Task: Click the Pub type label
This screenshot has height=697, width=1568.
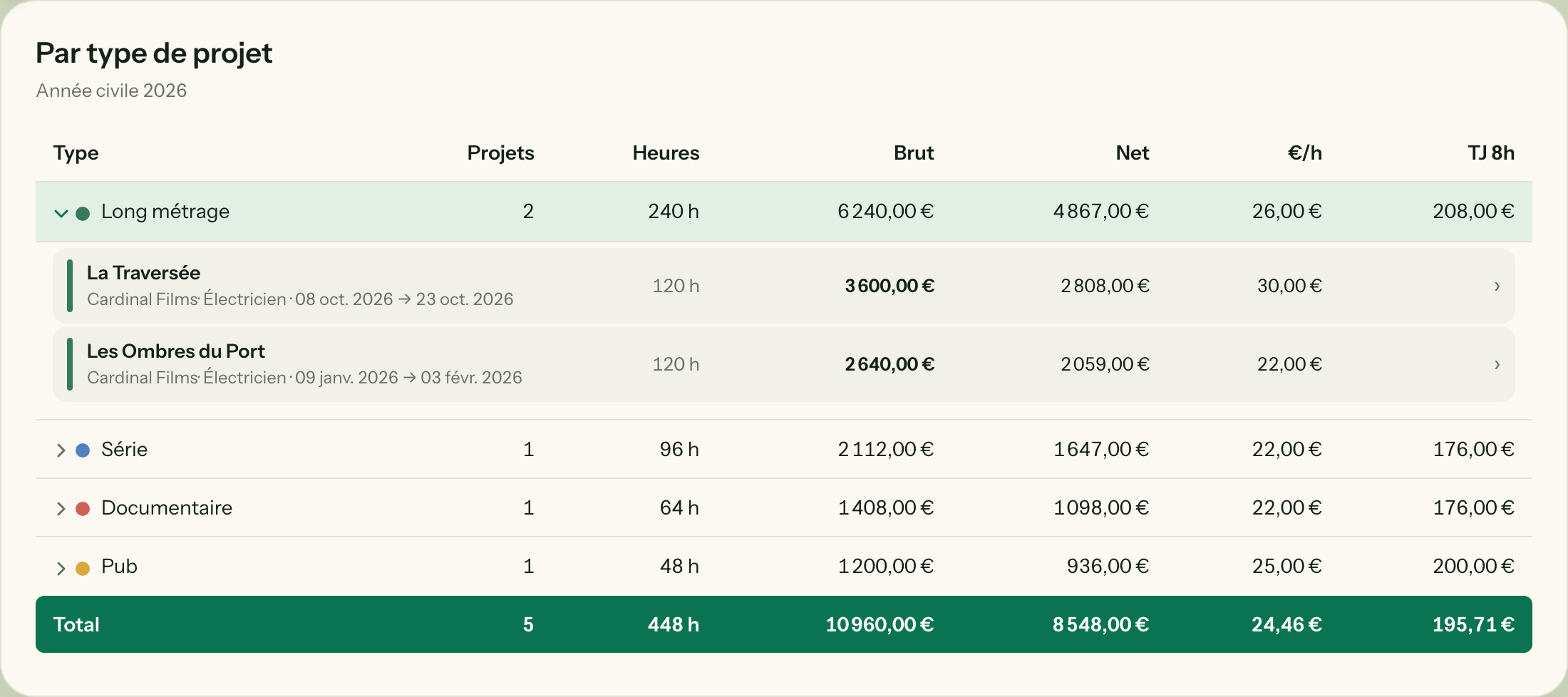Action: pos(119,566)
